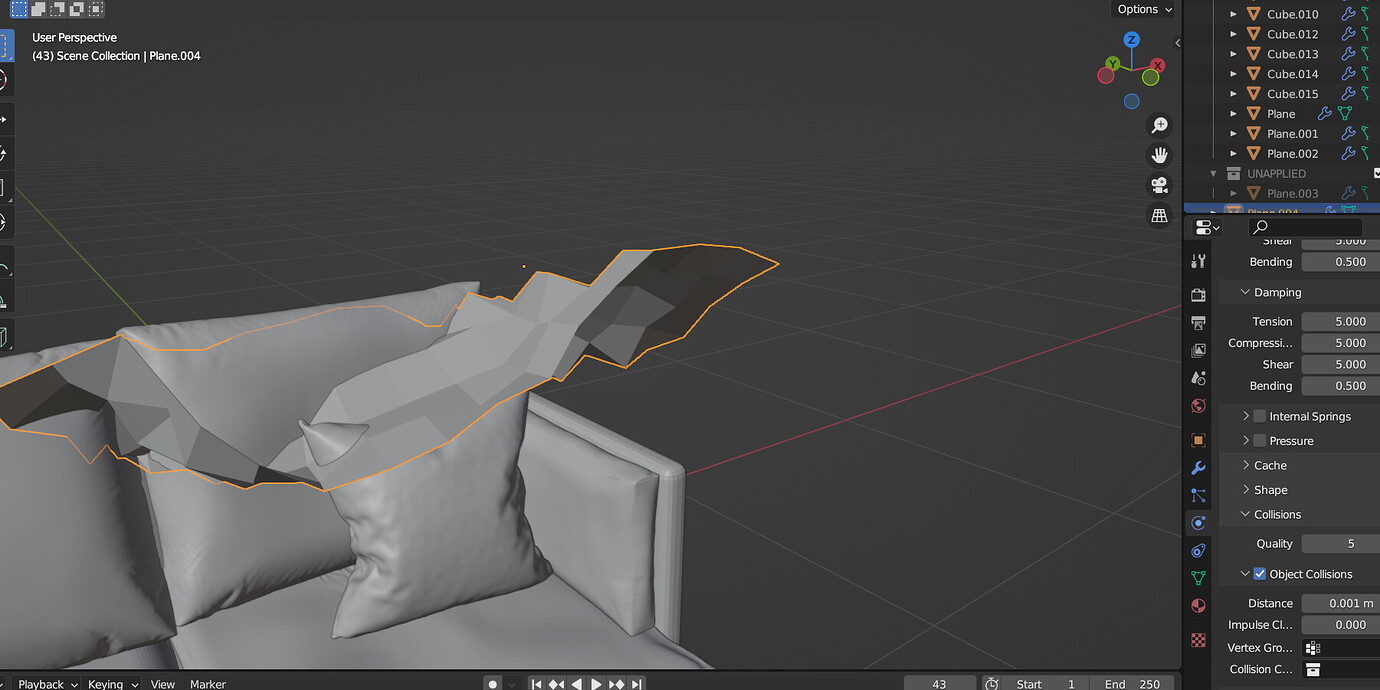Open the timeline Marker menu
The height and width of the screenshot is (690, 1380).
[x=208, y=684]
